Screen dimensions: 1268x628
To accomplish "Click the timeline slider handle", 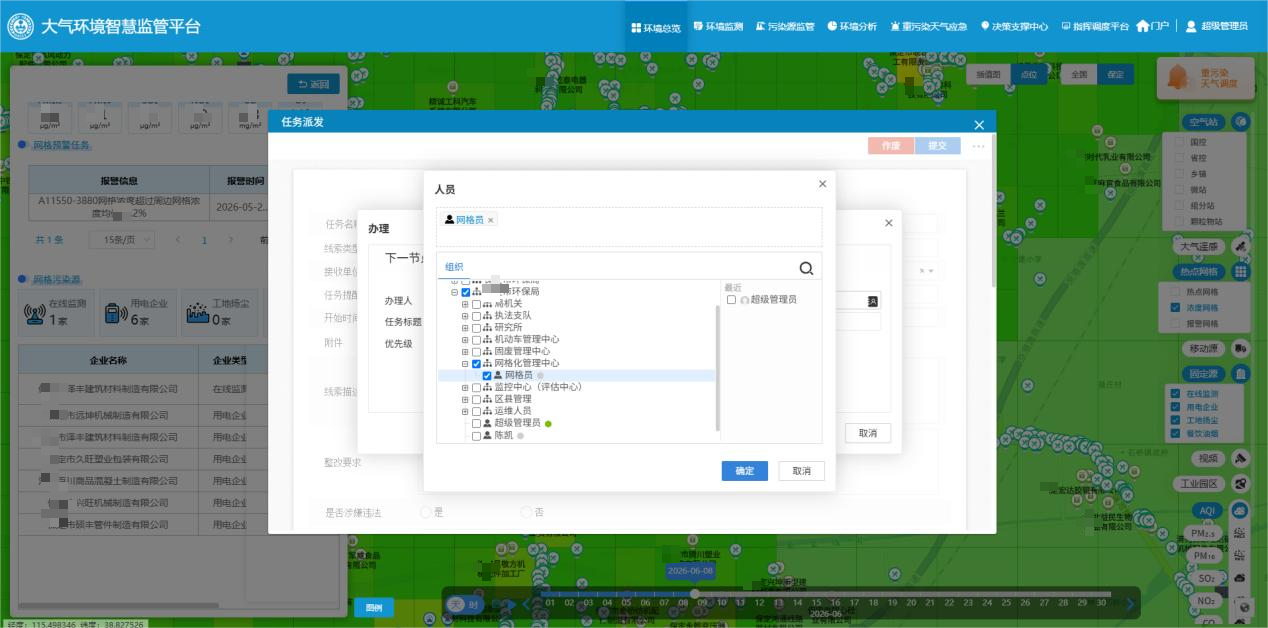I will tap(694, 594).
